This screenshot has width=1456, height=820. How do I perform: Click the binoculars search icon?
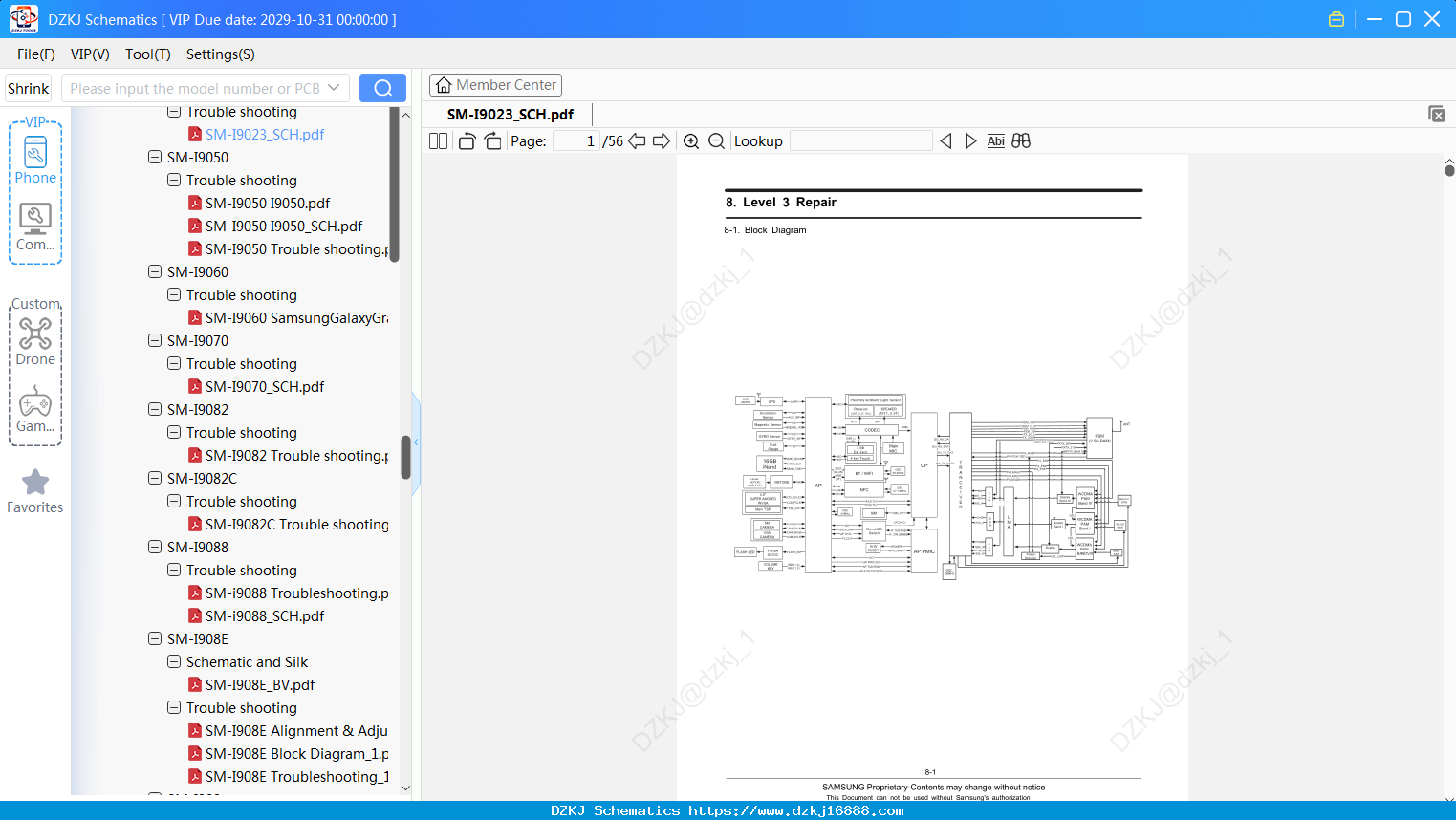click(1021, 141)
